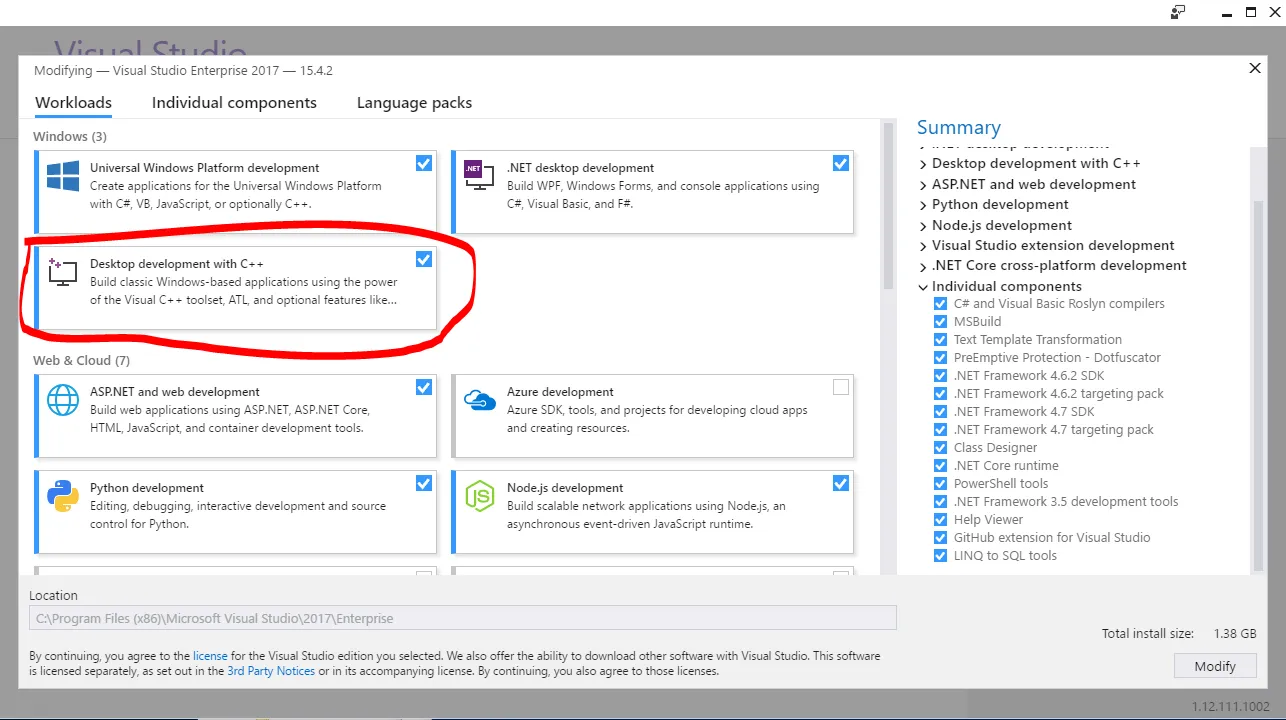Click the Desktop development with C++ monitor icon
This screenshot has width=1286, height=720.
(x=62, y=272)
